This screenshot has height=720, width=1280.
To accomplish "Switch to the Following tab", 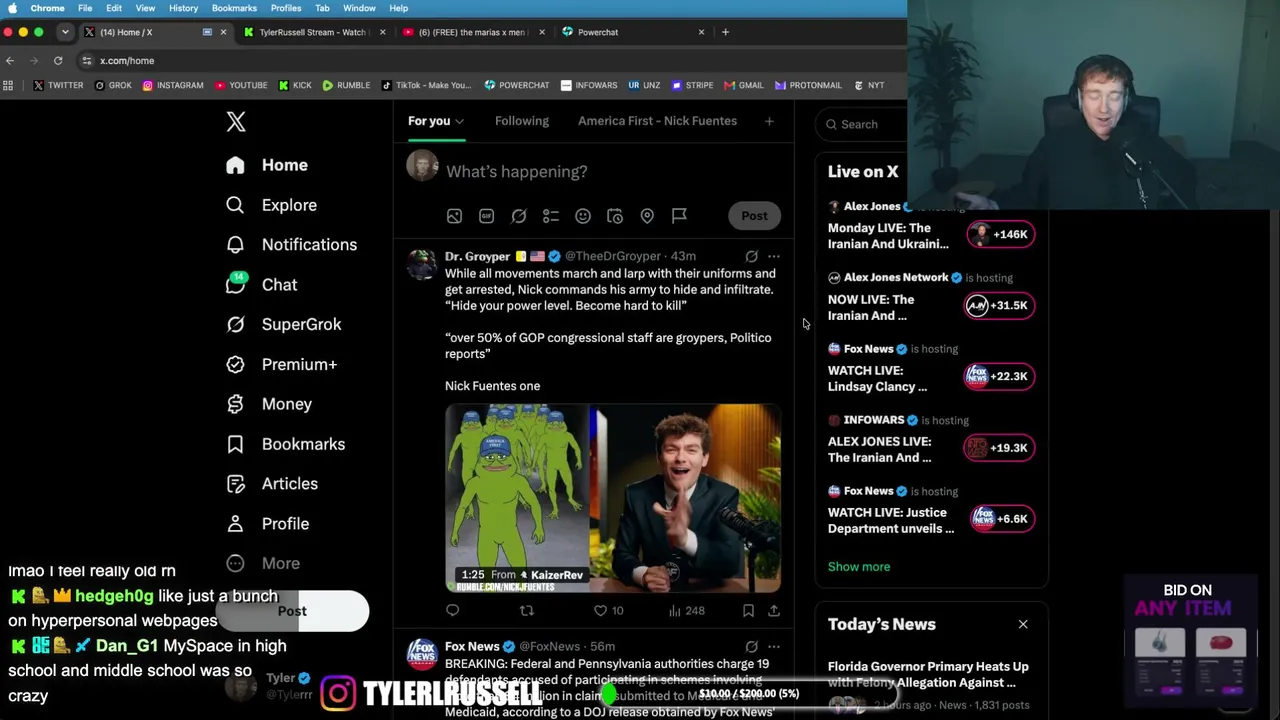I will (522, 121).
